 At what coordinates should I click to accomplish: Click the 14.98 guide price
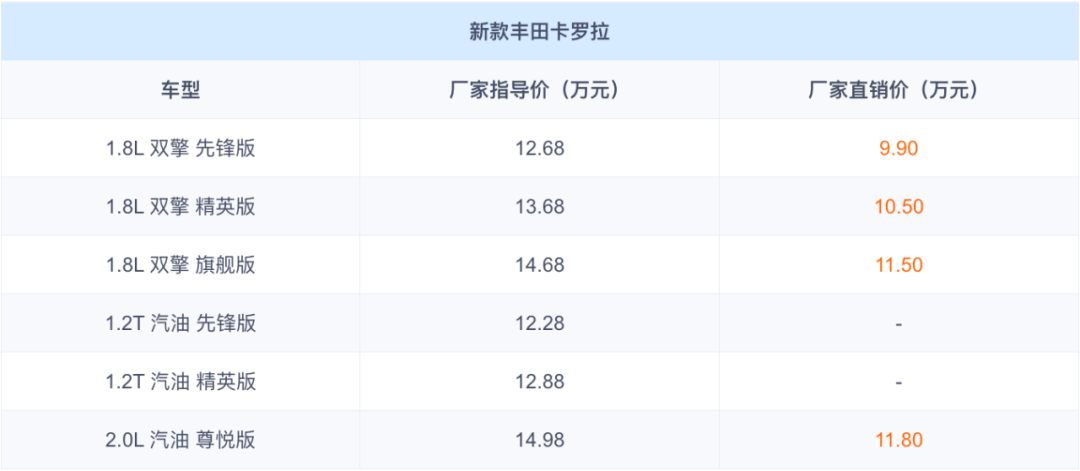point(540,439)
